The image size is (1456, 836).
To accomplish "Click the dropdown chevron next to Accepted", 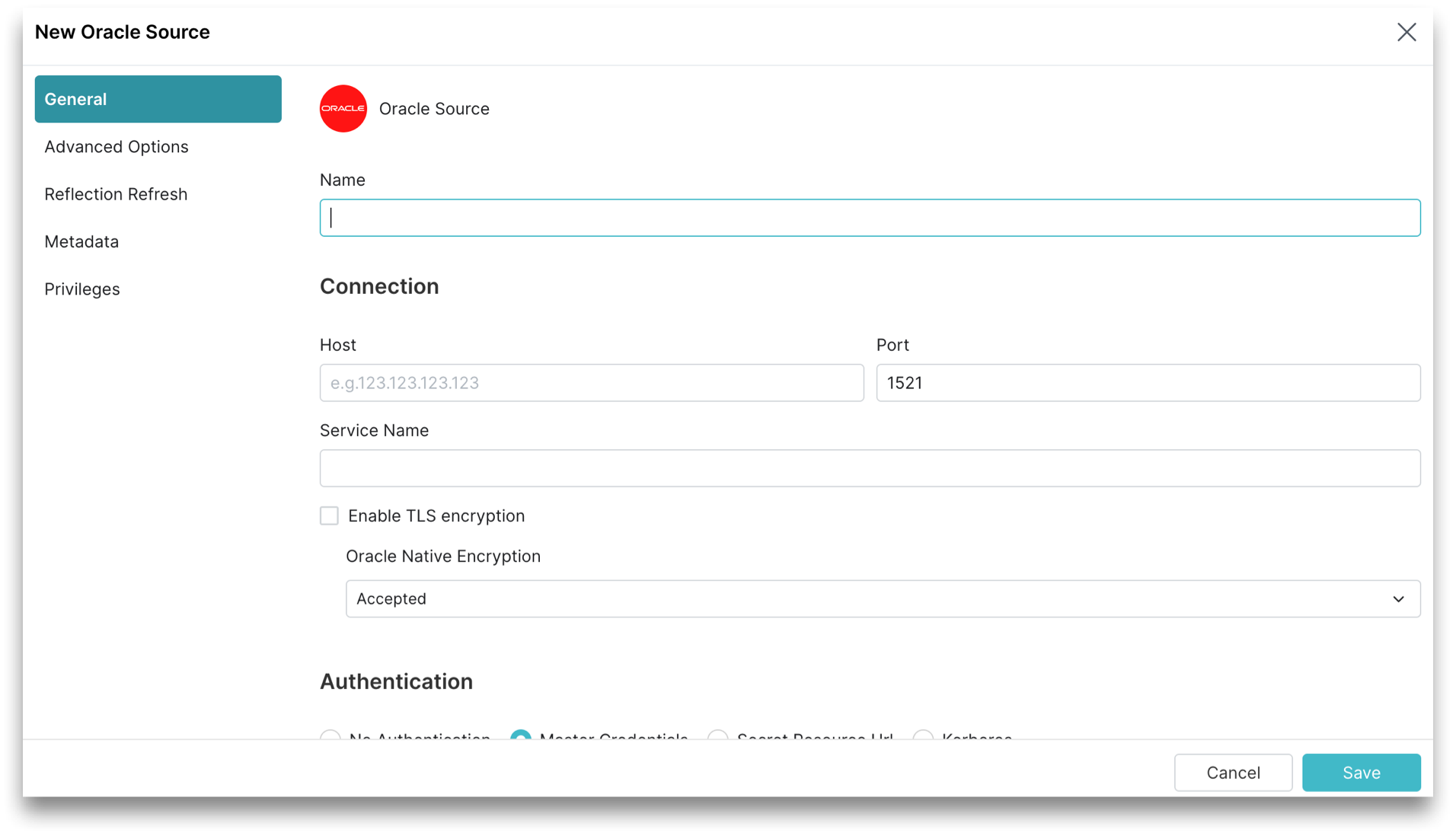I will point(1398,598).
